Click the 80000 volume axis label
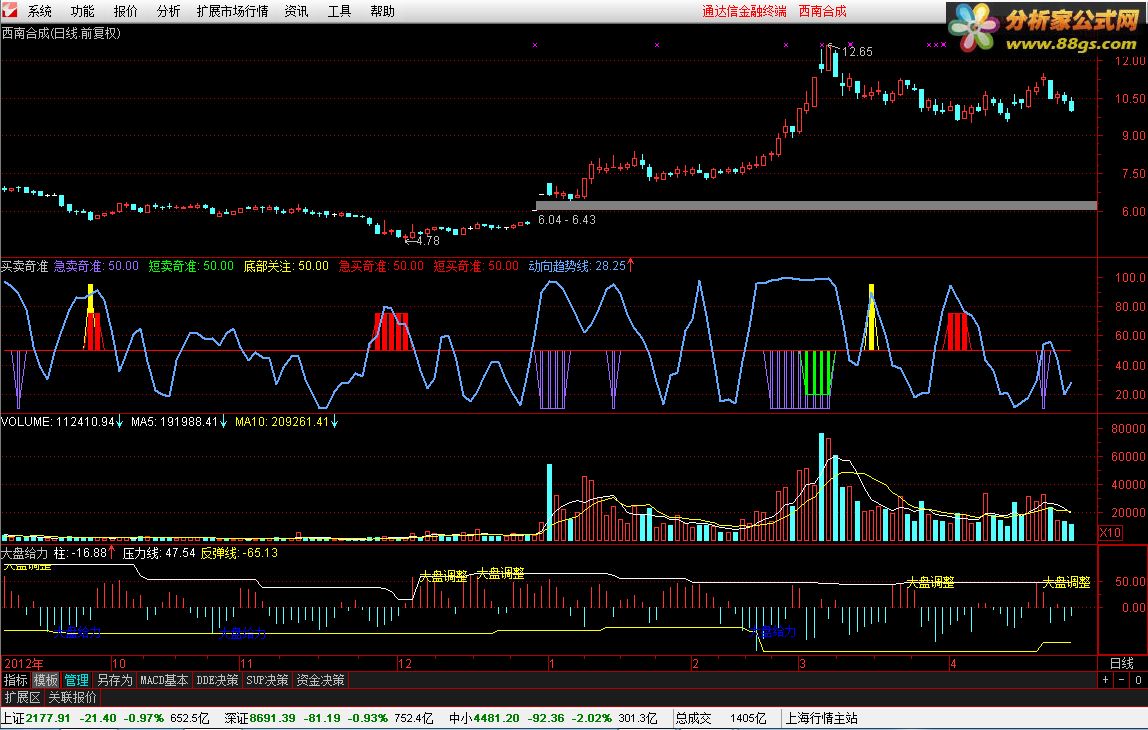Image resolution: width=1148 pixels, height=730 pixels. (x=1128, y=428)
